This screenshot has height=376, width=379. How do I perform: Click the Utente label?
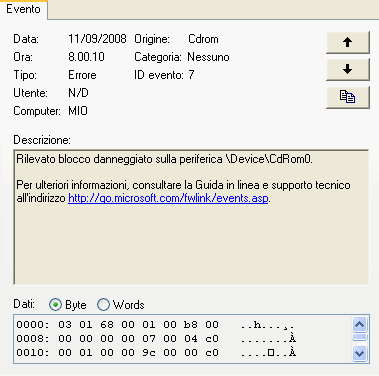click(30, 93)
